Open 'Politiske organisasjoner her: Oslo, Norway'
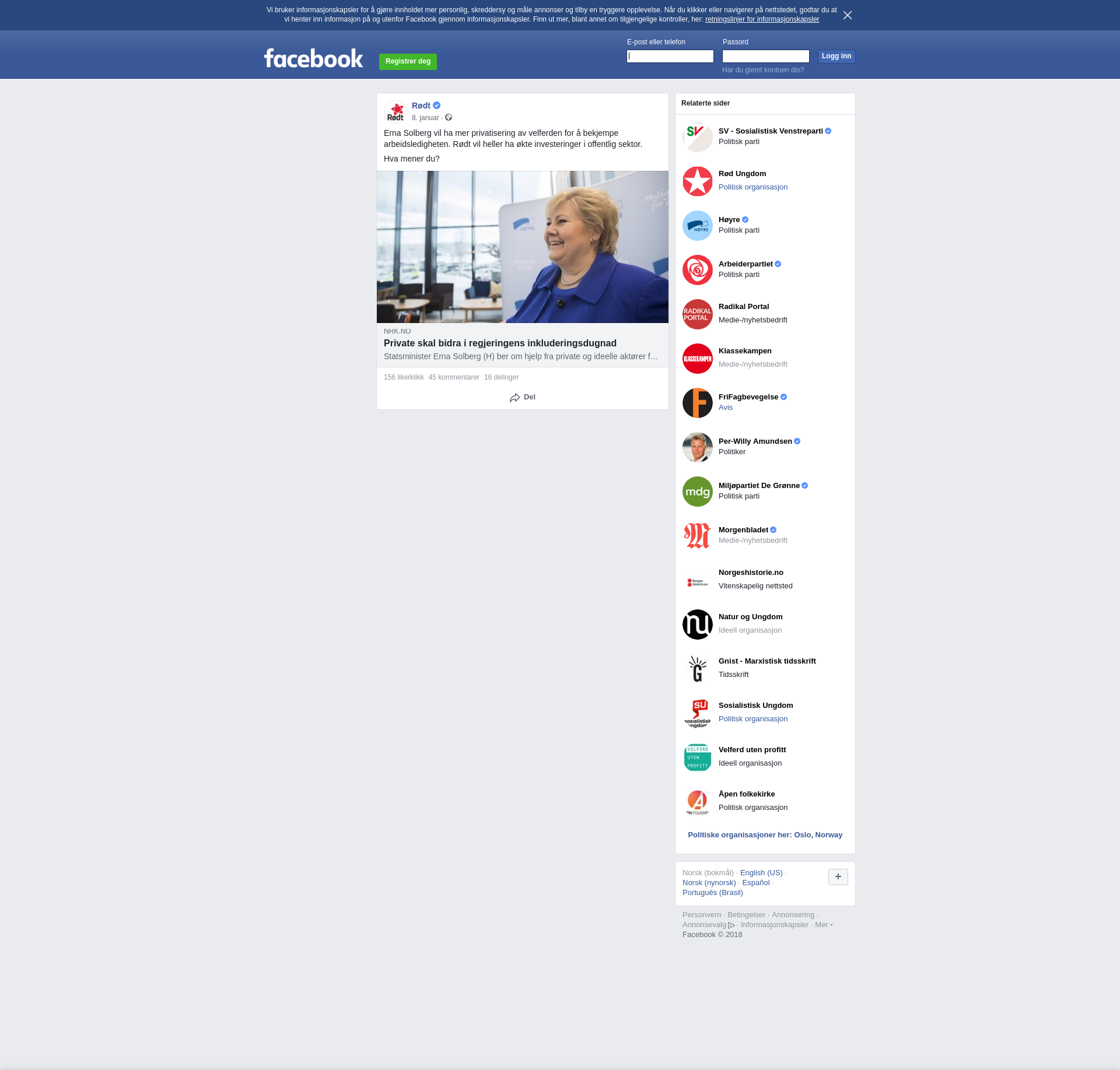 click(x=765, y=835)
